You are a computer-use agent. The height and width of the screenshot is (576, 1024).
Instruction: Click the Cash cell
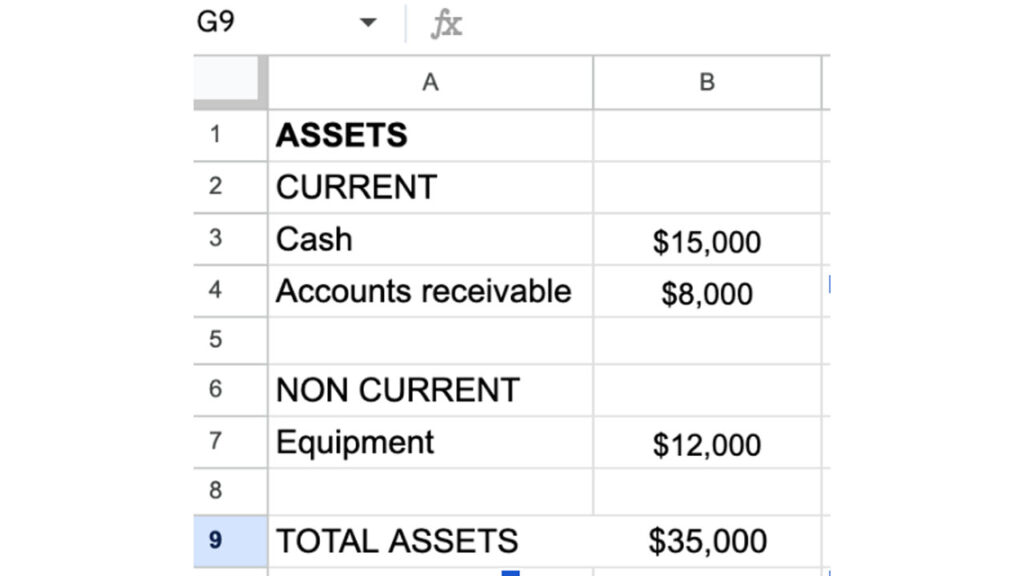click(430, 238)
